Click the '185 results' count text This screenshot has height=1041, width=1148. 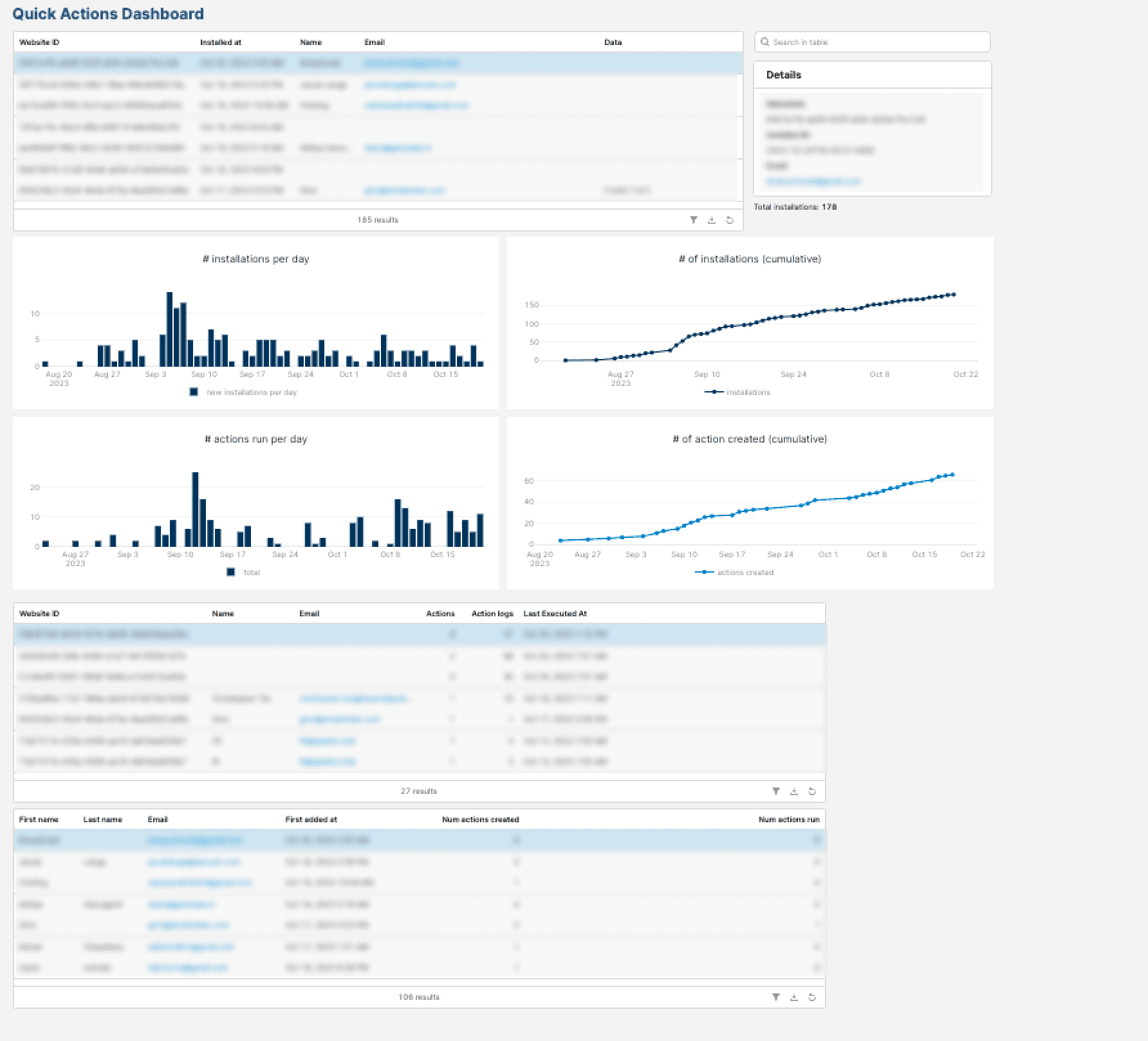378,220
